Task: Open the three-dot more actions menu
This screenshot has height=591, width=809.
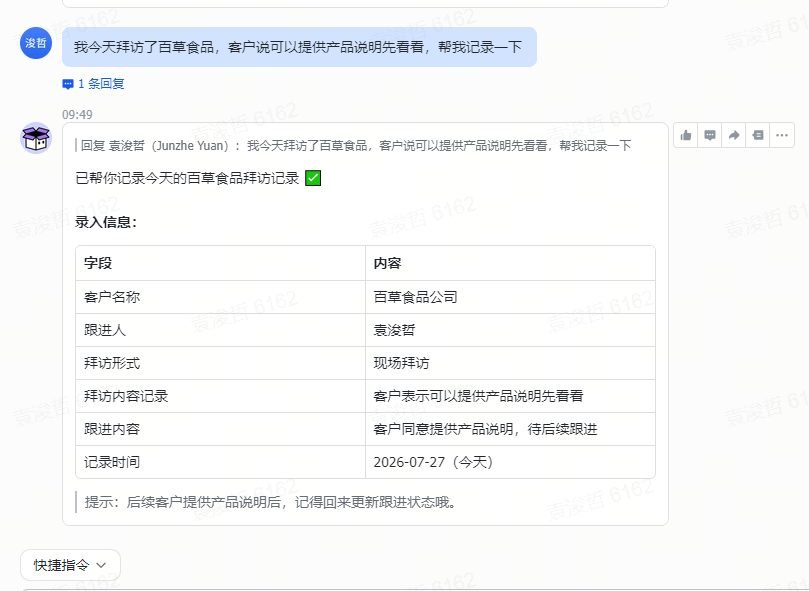Action: tap(782, 135)
